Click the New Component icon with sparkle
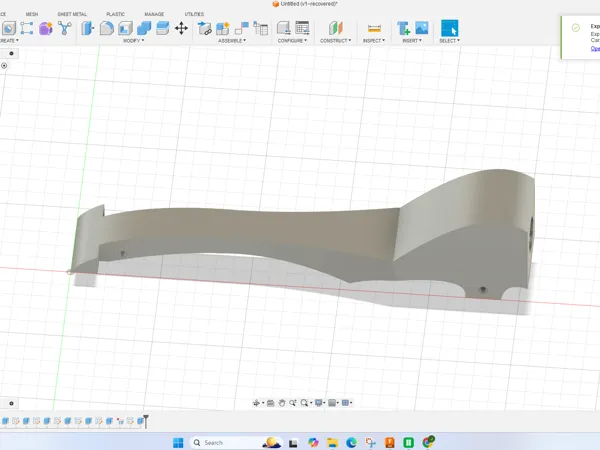The width and height of the screenshot is (600, 450). coord(223,28)
